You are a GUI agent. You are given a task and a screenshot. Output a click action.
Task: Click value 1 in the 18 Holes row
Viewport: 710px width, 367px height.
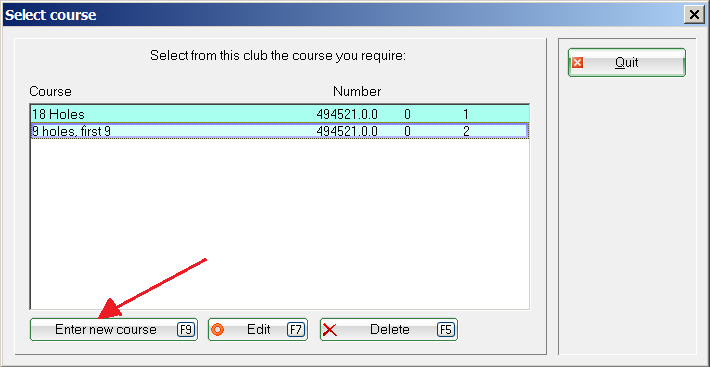click(x=466, y=114)
